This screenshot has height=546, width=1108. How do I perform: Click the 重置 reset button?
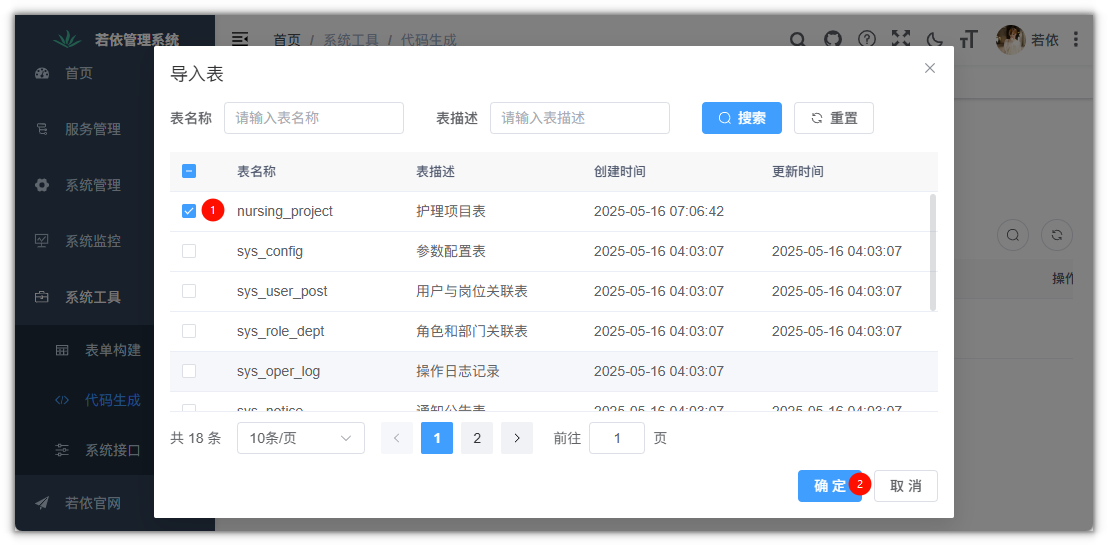(834, 118)
